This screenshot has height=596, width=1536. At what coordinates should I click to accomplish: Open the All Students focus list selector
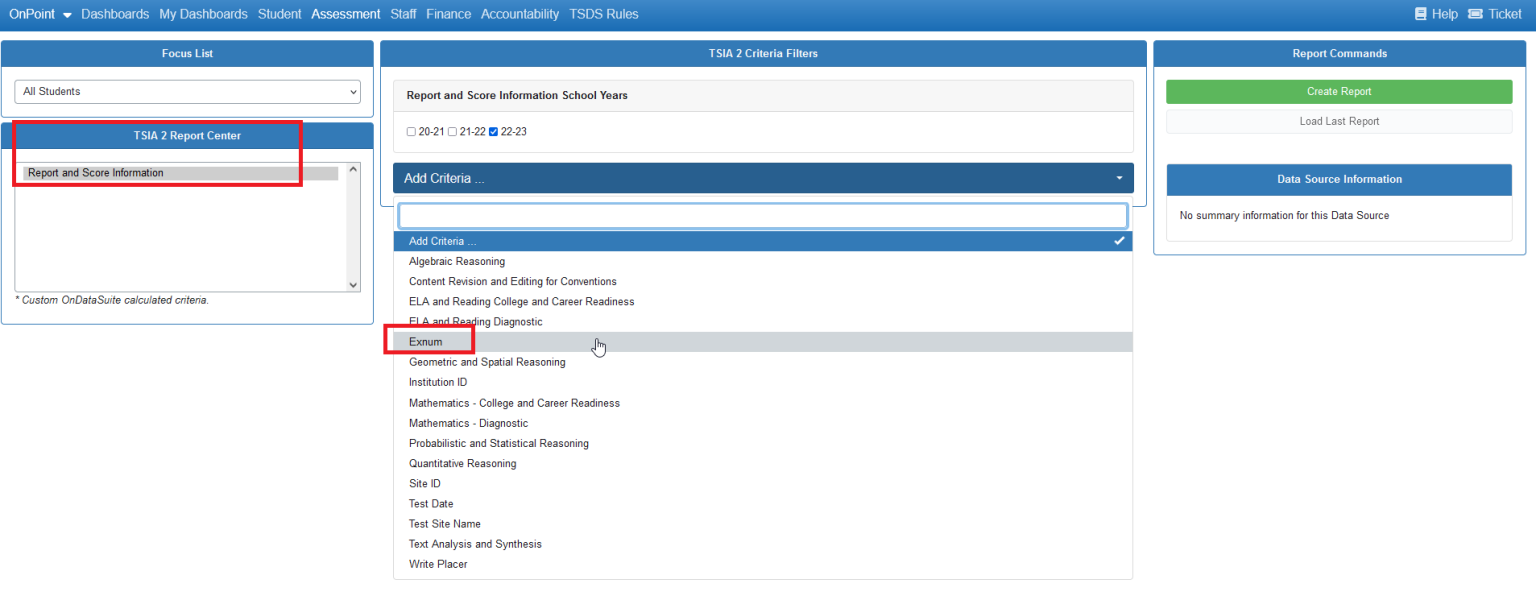click(187, 91)
